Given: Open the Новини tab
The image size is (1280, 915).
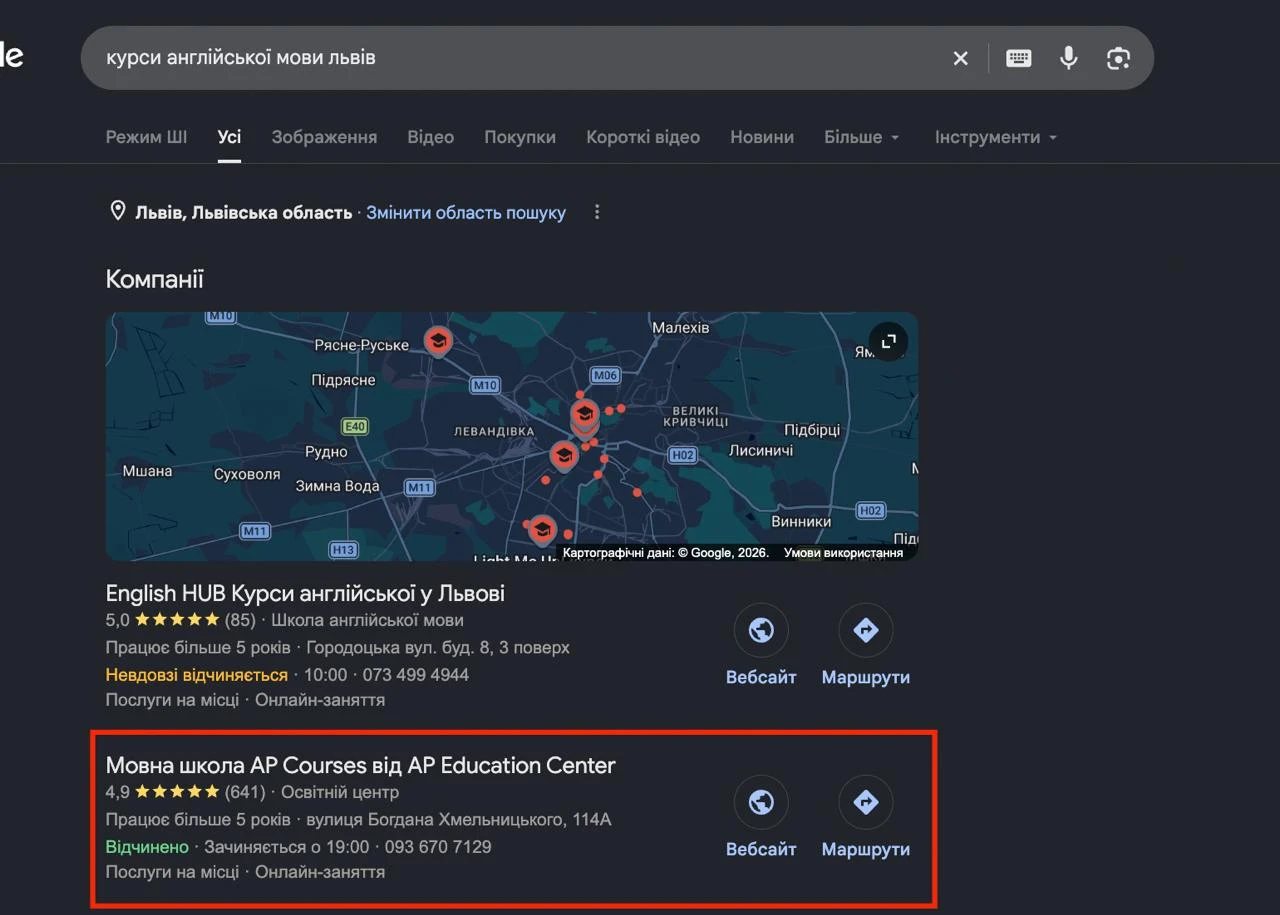Looking at the screenshot, I should (762, 137).
